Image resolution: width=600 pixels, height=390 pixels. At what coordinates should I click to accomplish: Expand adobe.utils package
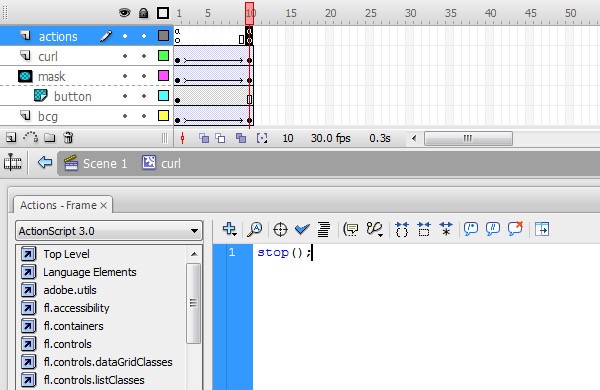click(28, 290)
